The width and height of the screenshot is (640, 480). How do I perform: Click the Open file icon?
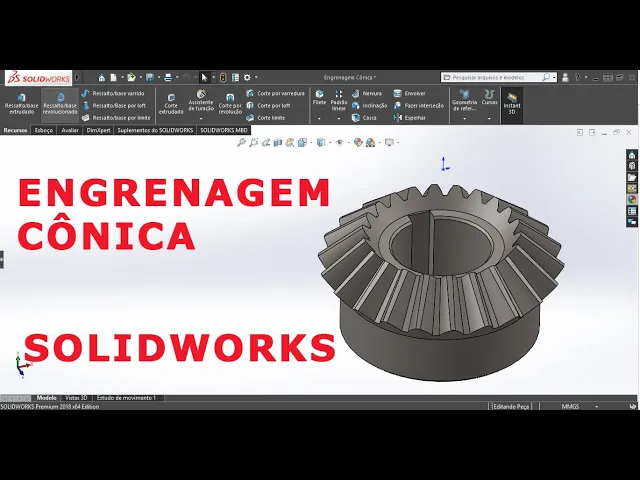pos(131,78)
